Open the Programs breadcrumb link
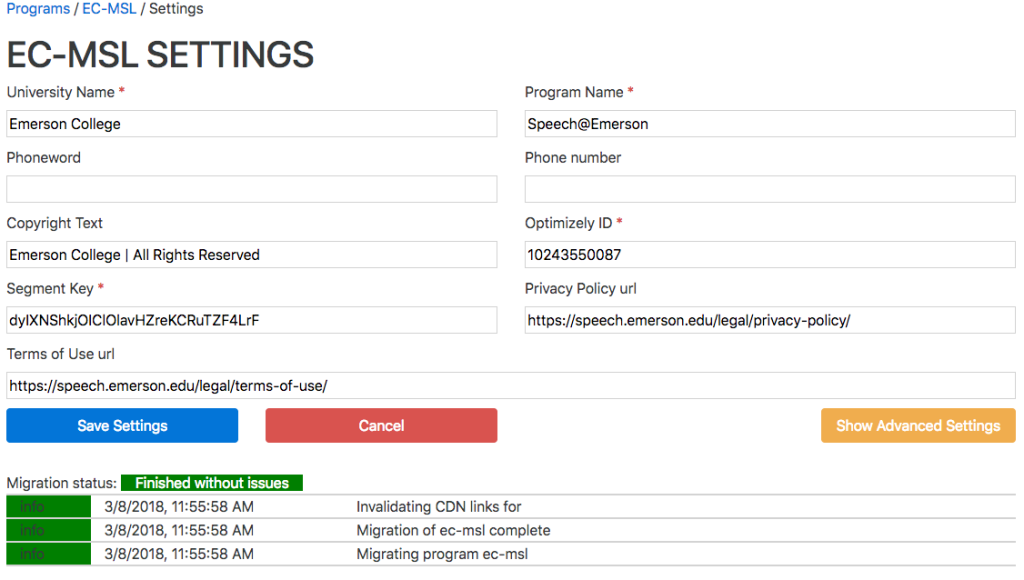1024x580 pixels. coord(38,9)
